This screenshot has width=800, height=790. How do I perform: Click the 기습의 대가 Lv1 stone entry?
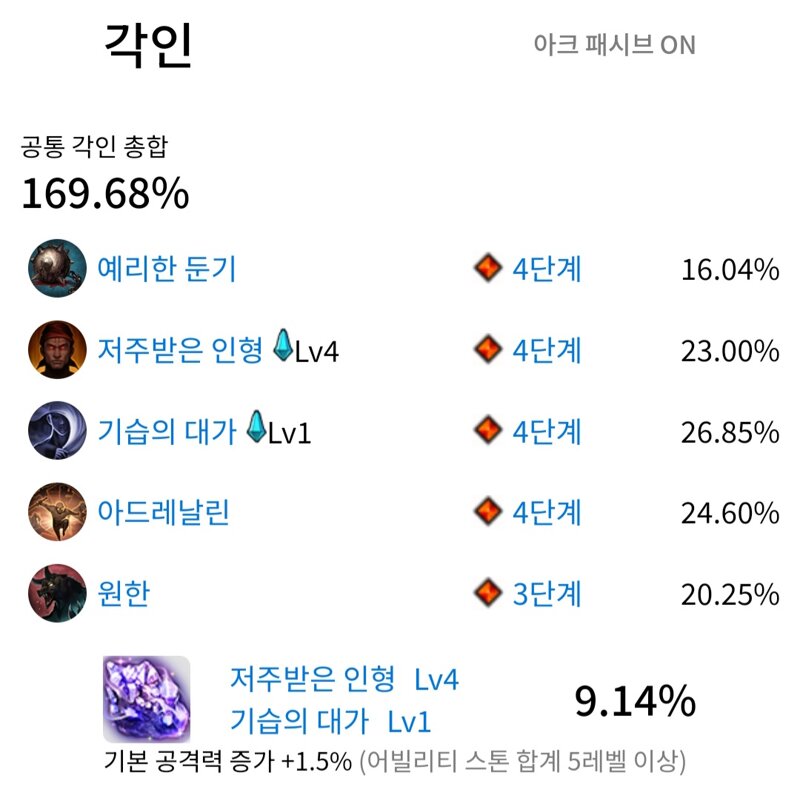(331, 721)
